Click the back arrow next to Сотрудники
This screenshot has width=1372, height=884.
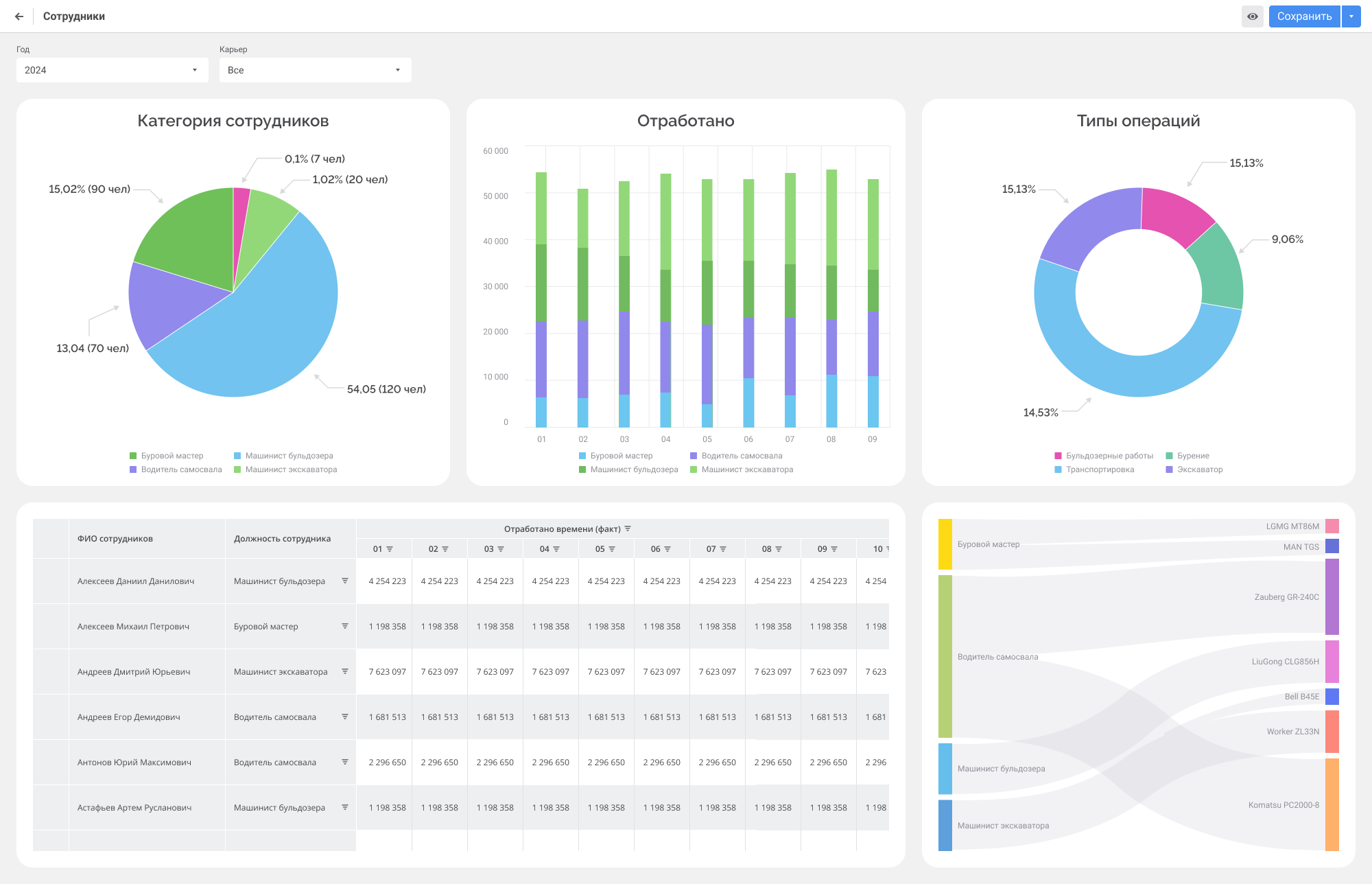19,16
